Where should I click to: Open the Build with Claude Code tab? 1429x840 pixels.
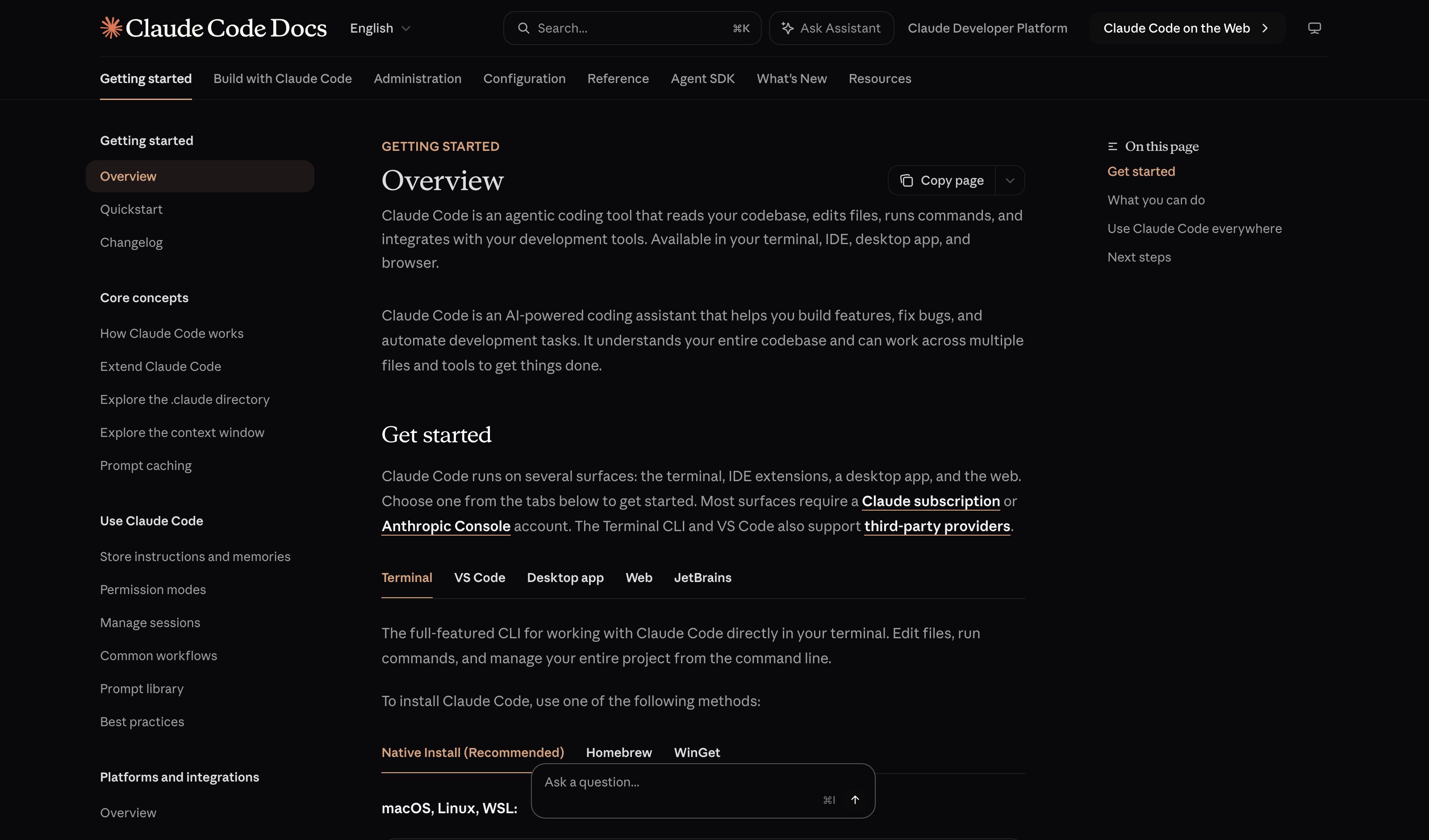pos(282,78)
